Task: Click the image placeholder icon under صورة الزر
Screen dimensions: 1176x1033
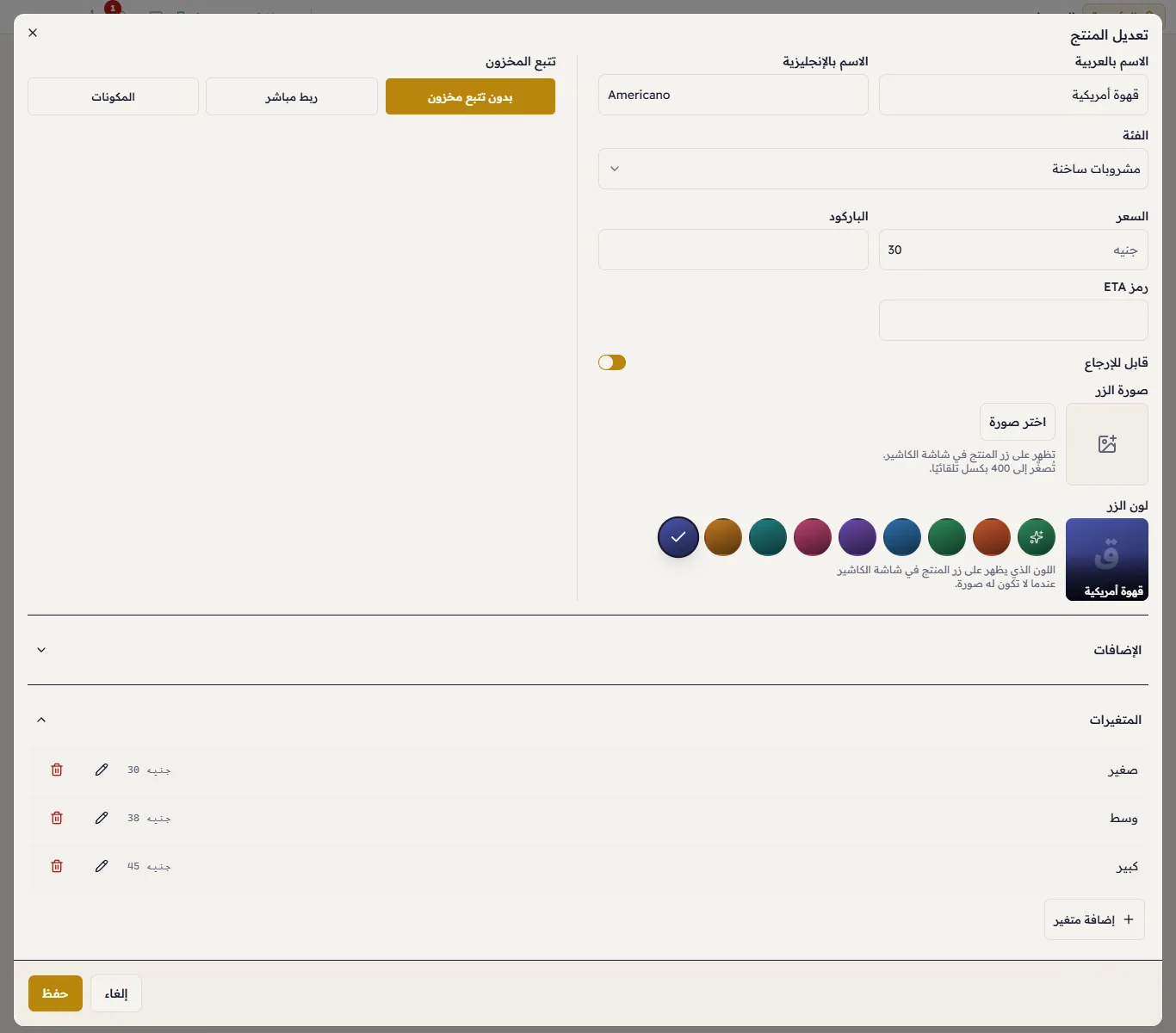Action: (1107, 444)
